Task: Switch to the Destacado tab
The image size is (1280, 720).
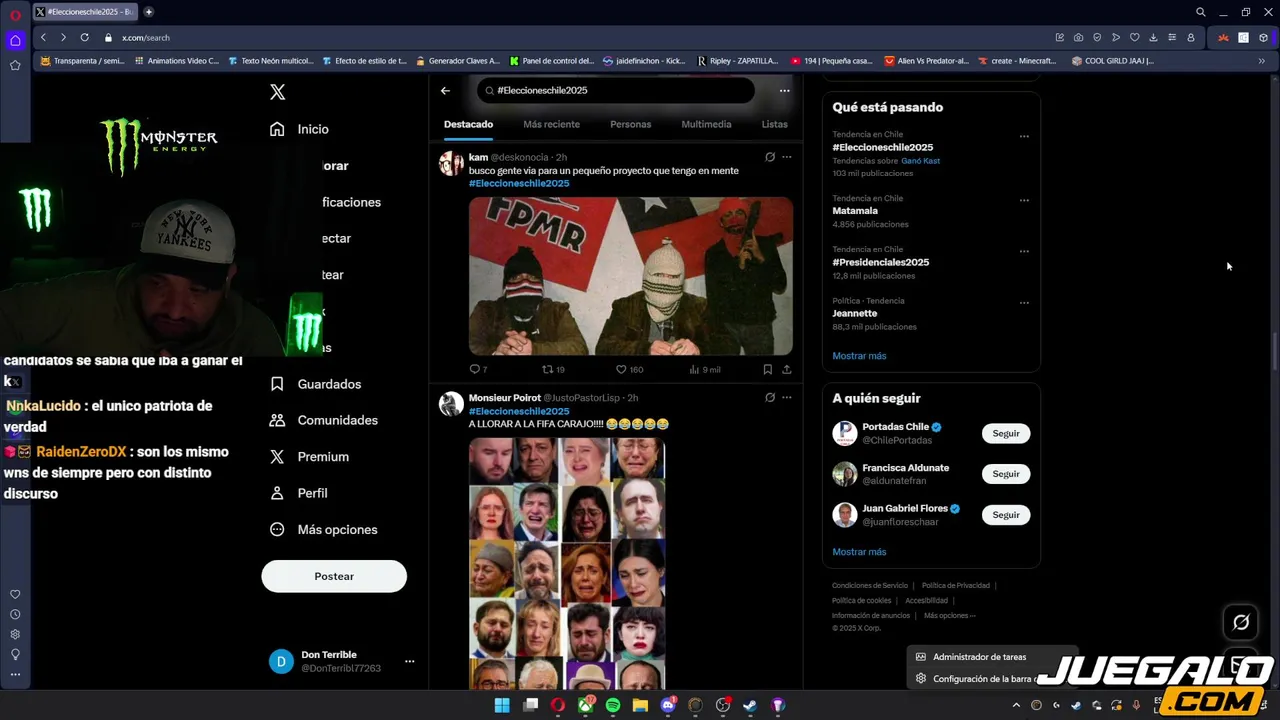Action: click(468, 124)
